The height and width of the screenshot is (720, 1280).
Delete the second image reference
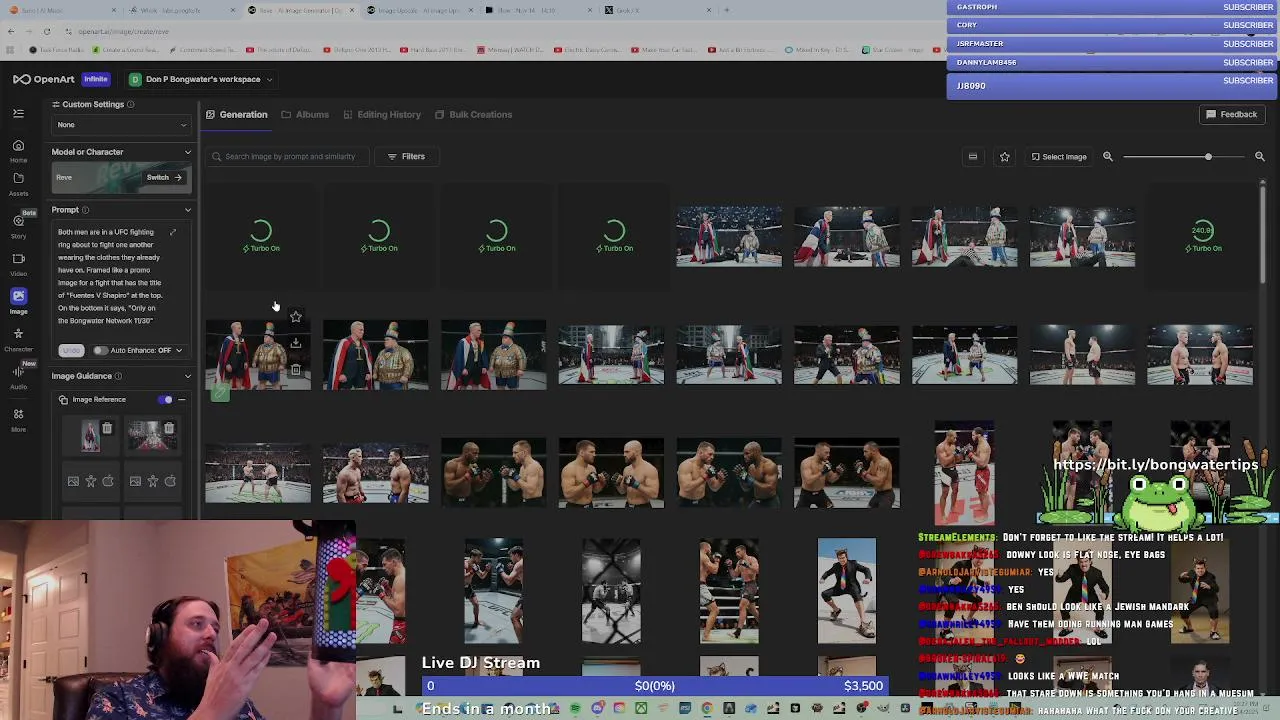(x=169, y=429)
